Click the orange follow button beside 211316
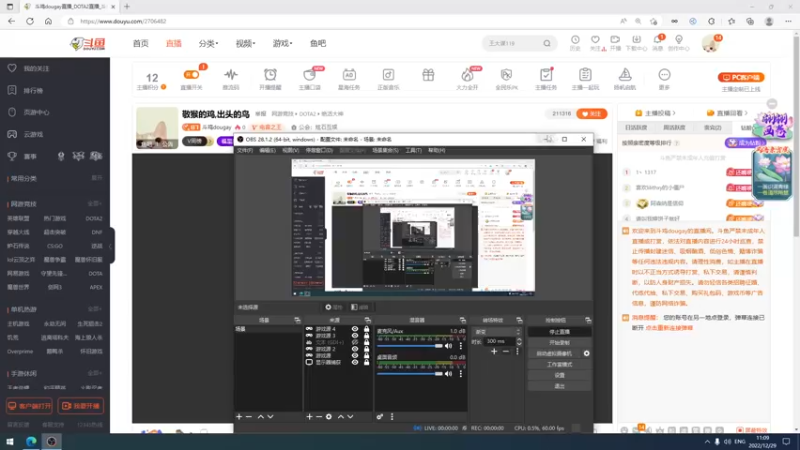 click(x=592, y=114)
